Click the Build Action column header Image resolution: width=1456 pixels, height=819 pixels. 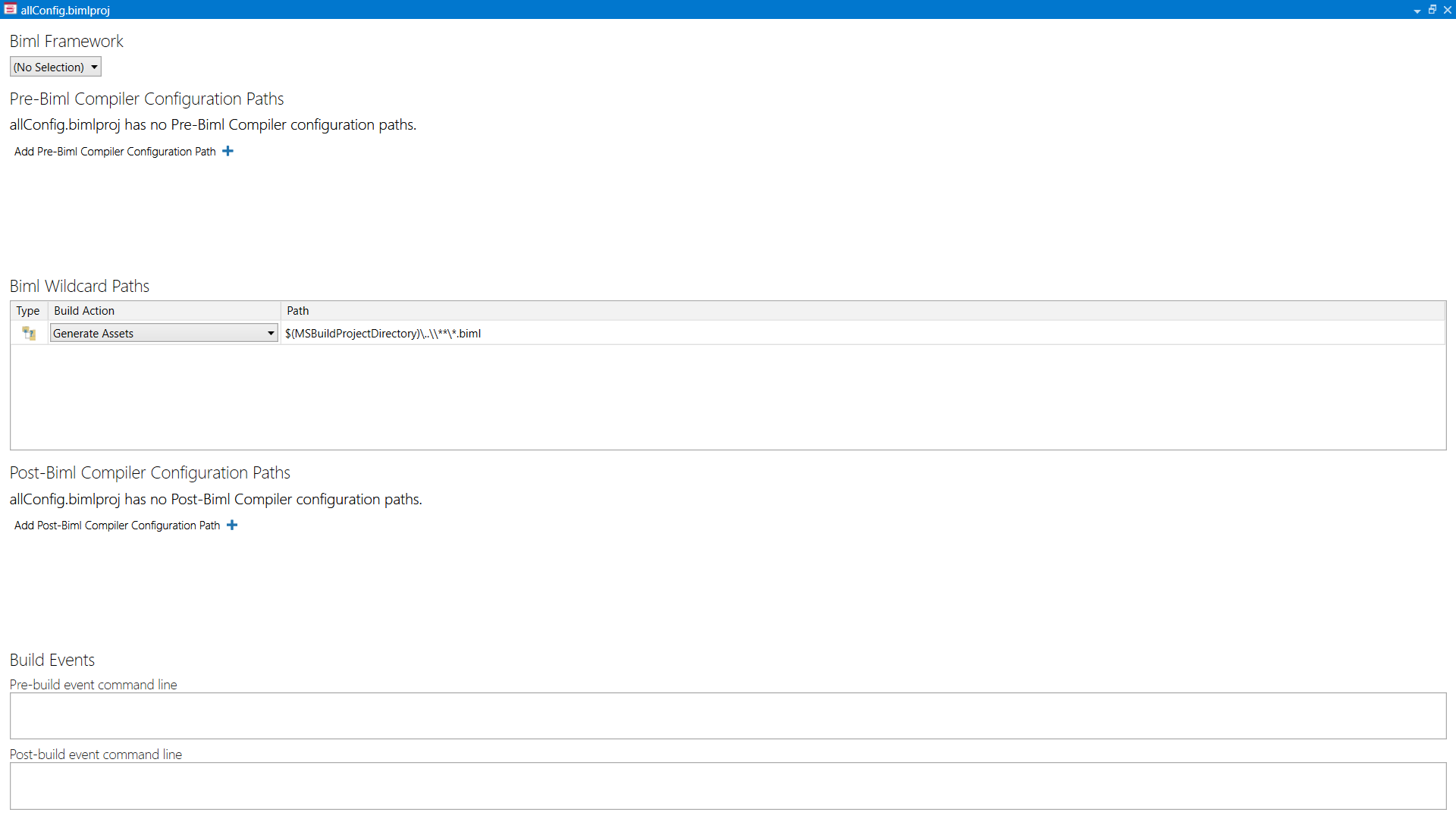coord(83,310)
